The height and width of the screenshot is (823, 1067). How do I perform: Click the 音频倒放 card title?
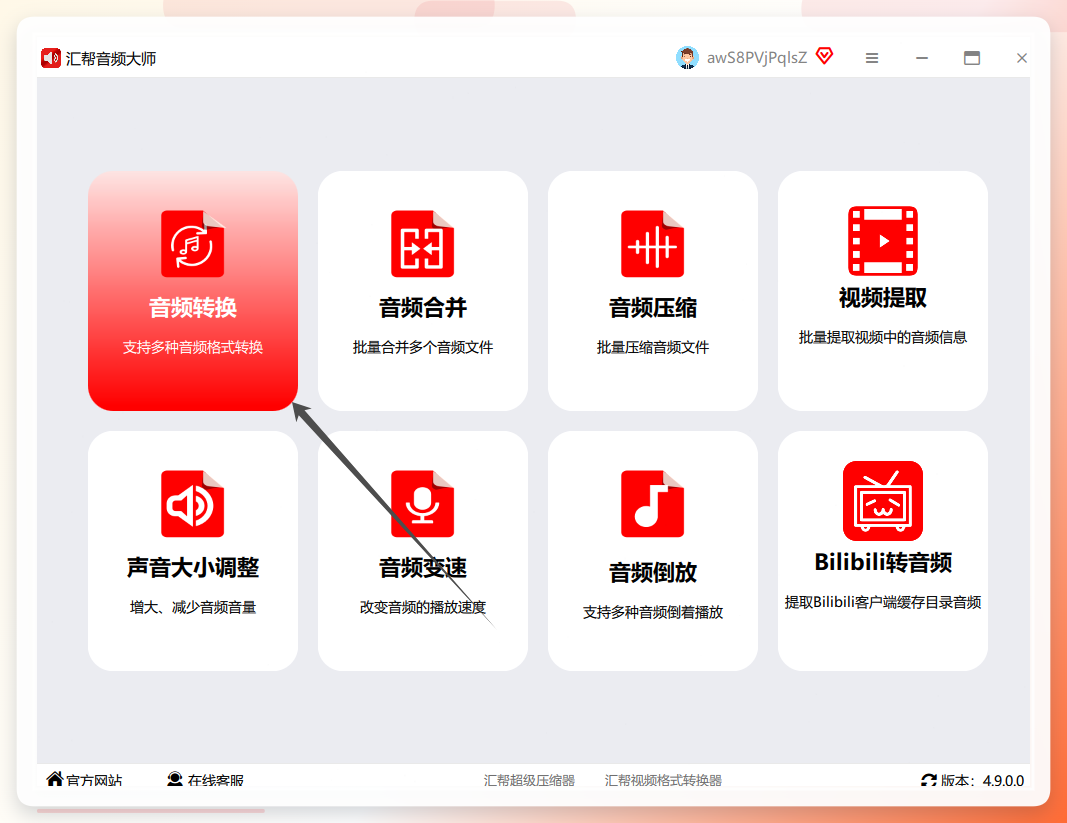[x=653, y=572]
